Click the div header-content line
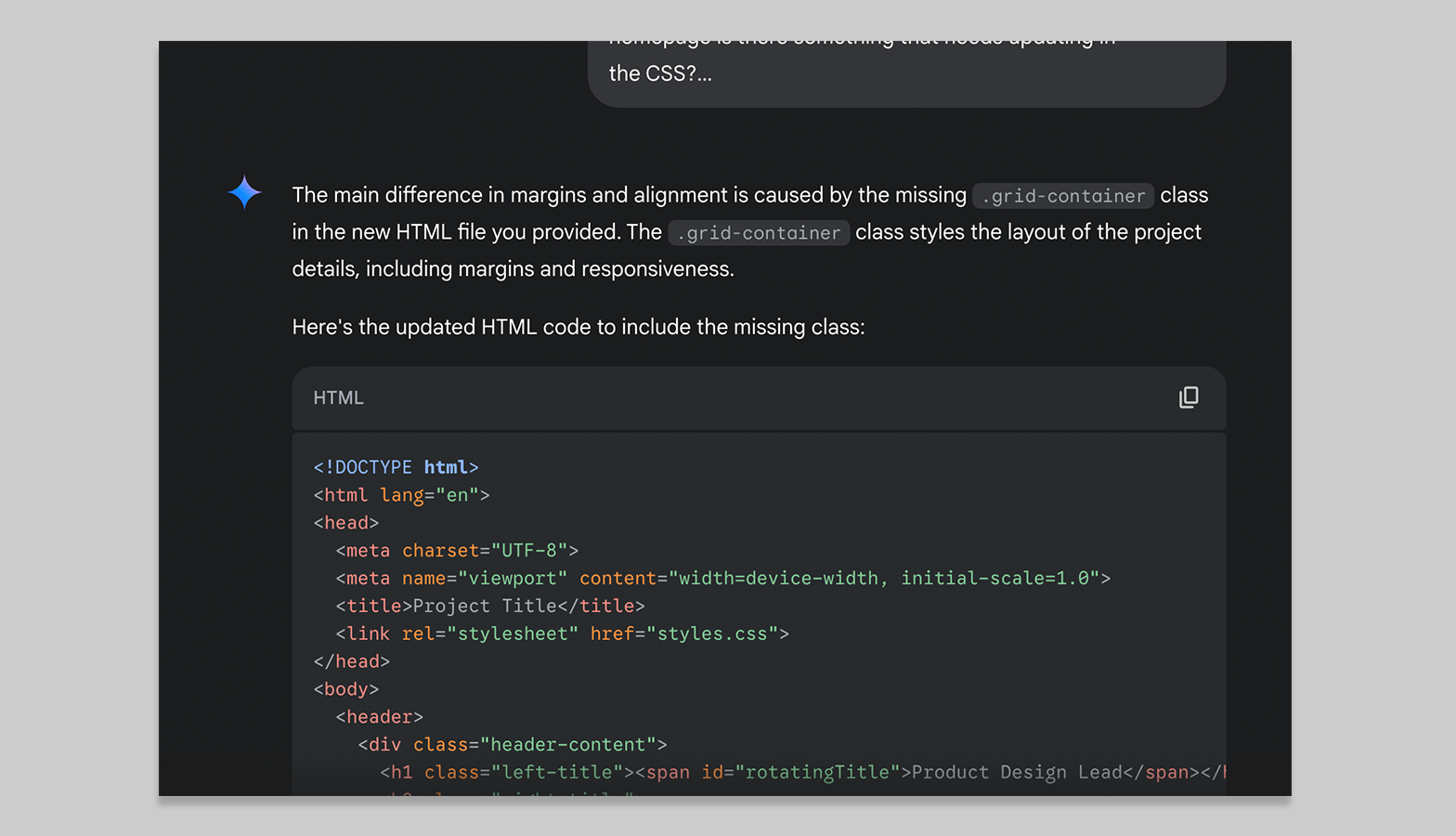The width and height of the screenshot is (1456, 836). tap(513, 745)
